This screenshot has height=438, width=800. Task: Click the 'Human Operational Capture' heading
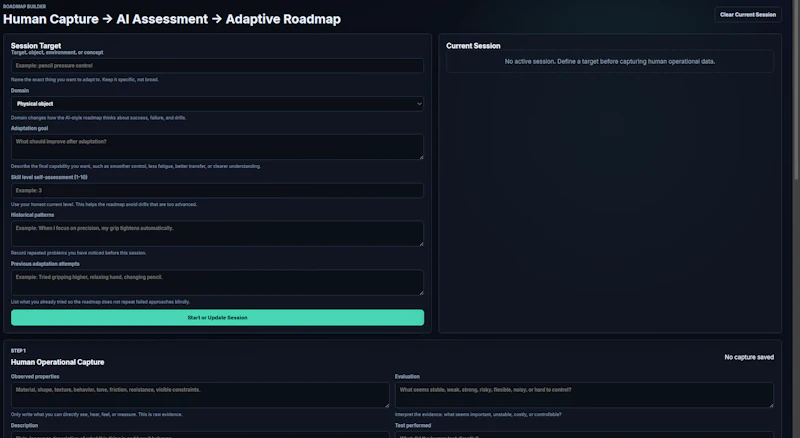click(x=58, y=362)
